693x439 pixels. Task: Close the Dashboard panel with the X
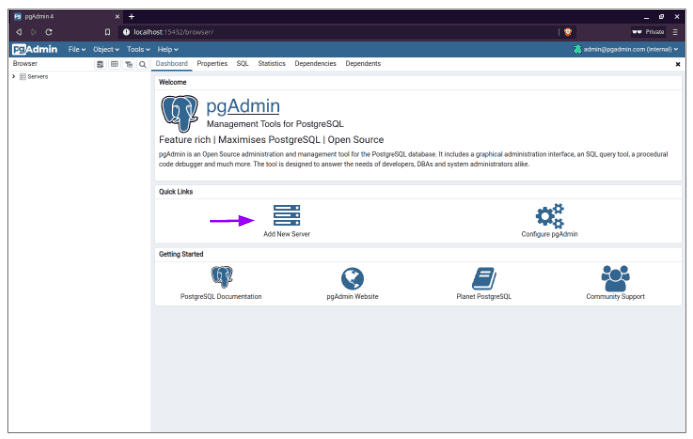(678, 65)
